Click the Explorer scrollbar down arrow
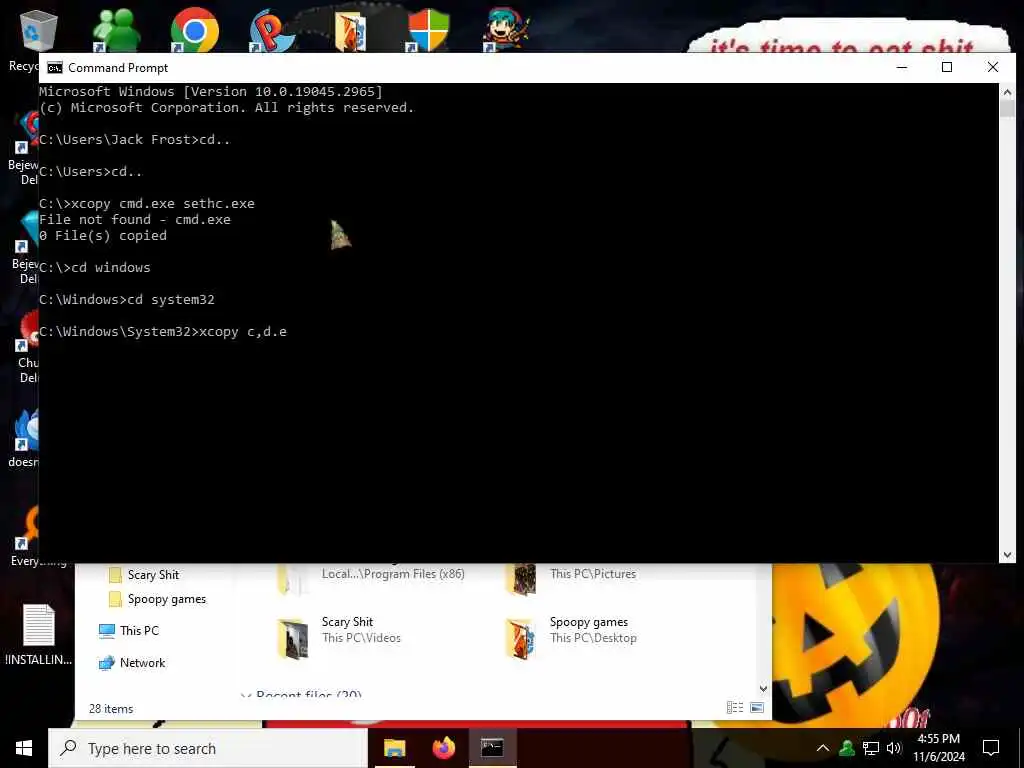This screenshot has height=768, width=1024. coord(763,688)
